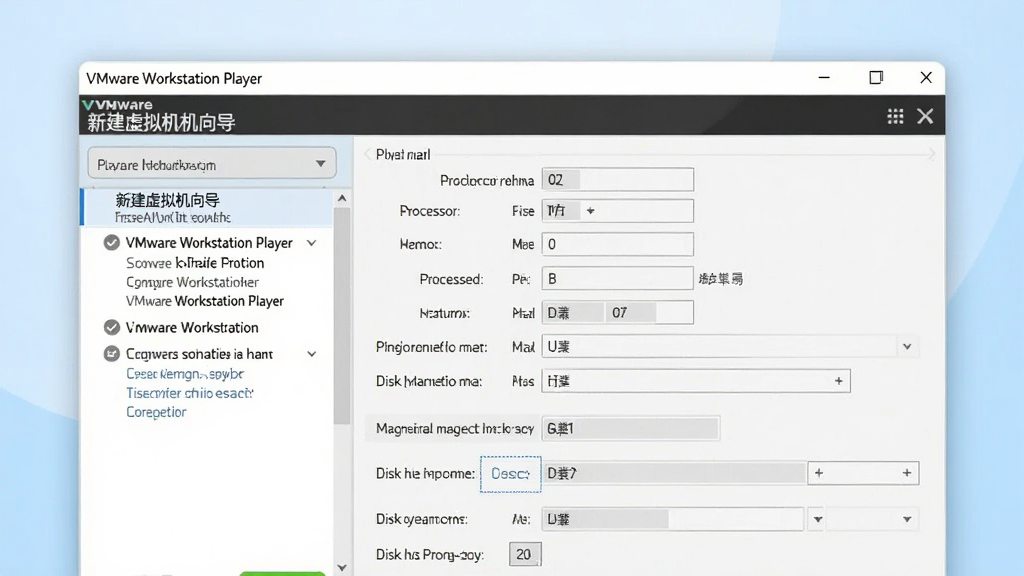Click the Disk Mametio ma input field
Screen dimensions: 1024x576
click(696, 381)
